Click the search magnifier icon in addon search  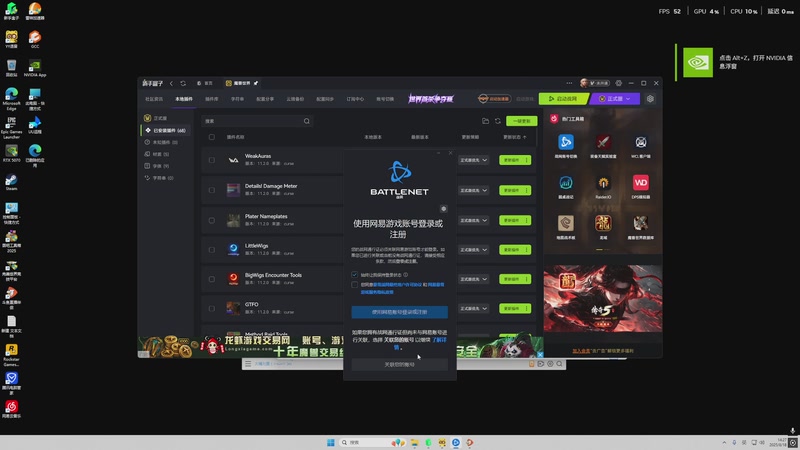[x=307, y=121]
